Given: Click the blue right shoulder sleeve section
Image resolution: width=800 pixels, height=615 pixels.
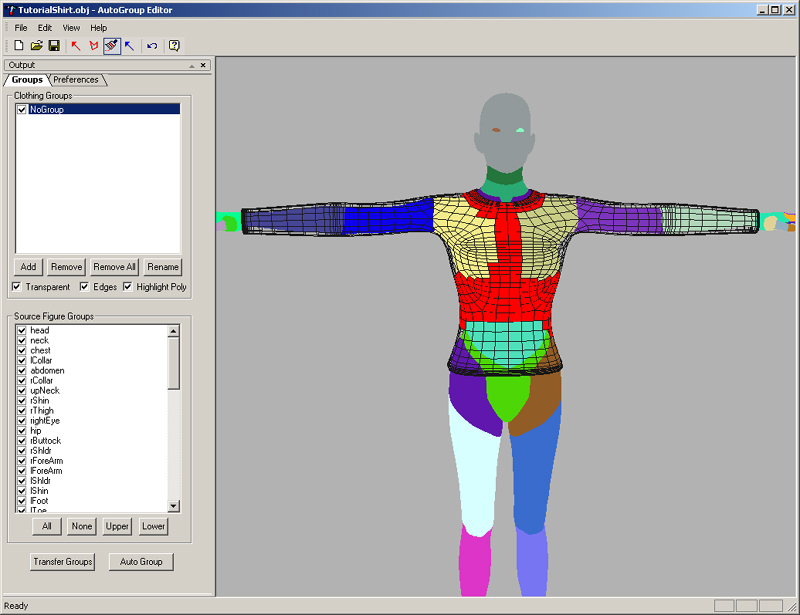Looking at the screenshot, I should pos(388,217).
